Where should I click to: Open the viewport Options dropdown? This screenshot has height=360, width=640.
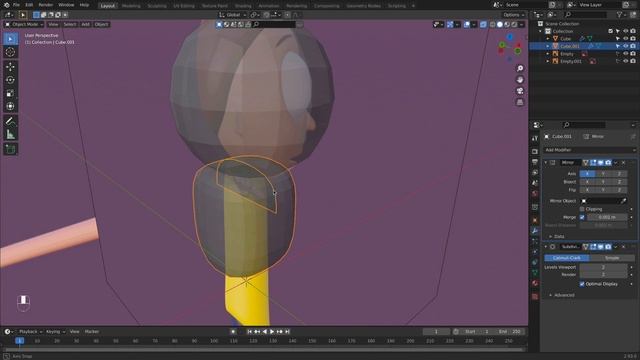pyautogui.click(x=513, y=15)
